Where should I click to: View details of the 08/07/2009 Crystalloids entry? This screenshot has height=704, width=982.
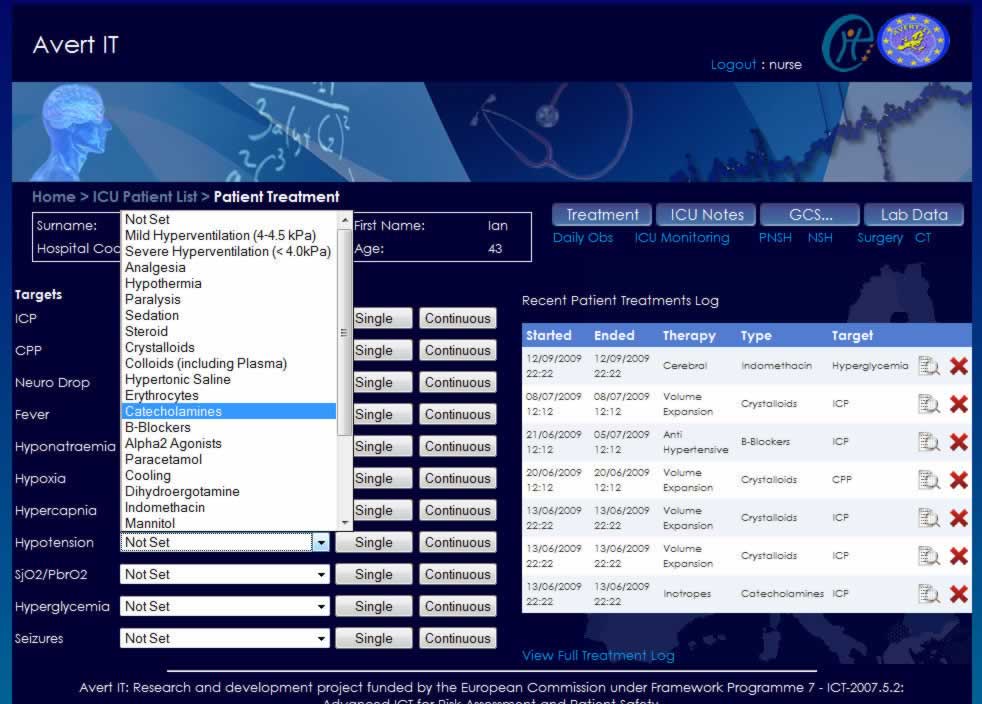click(x=929, y=404)
